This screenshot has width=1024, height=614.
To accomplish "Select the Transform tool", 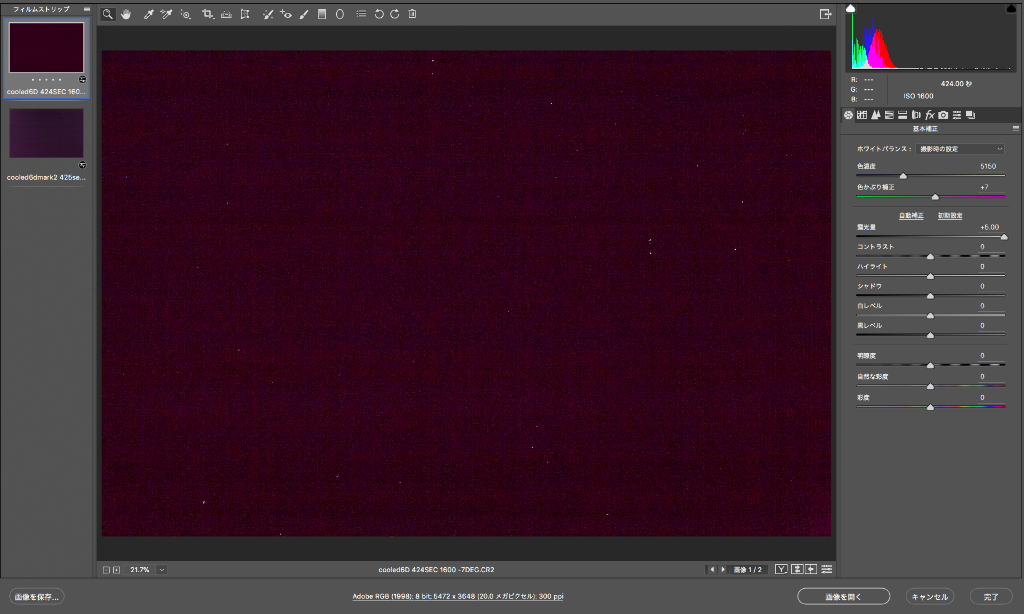I will click(245, 14).
